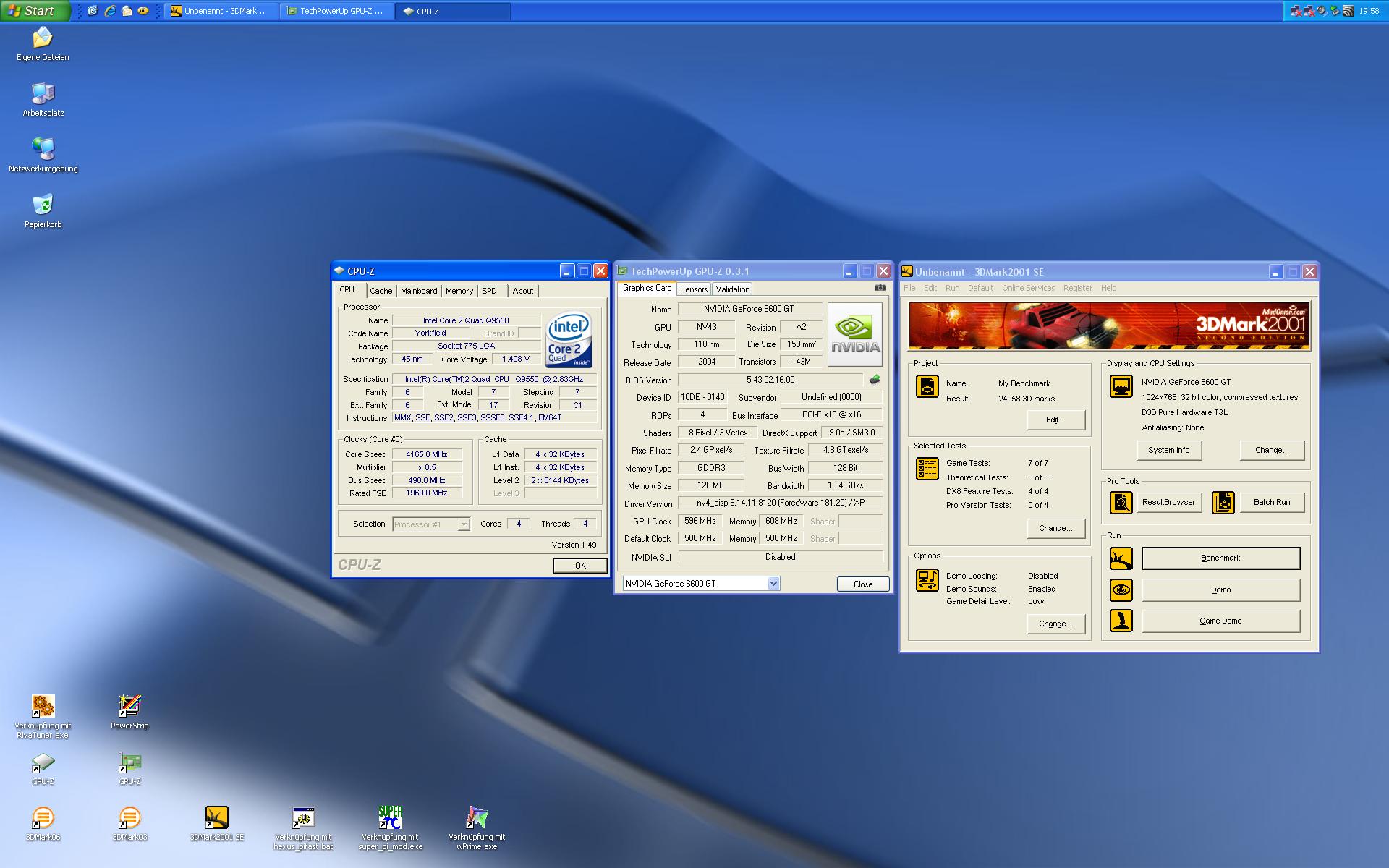Viewport: 1389px width, 868px height.
Task: Click the Demo eye icon
Action: (1121, 590)
